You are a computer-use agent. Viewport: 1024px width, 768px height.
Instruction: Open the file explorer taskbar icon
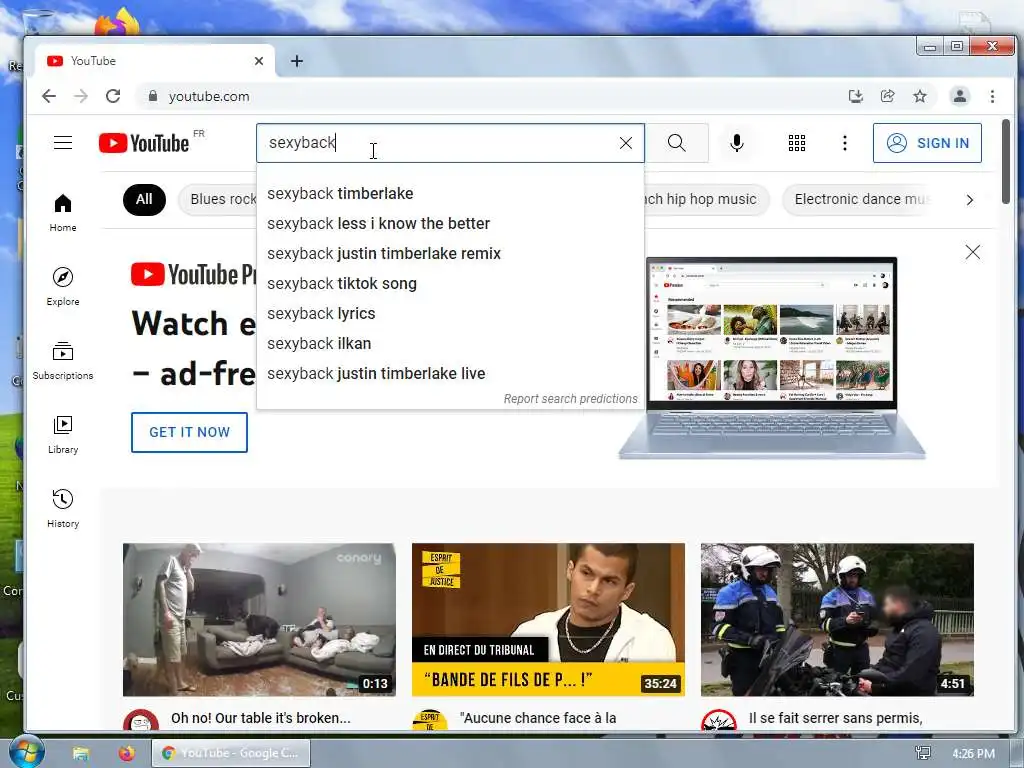pos(81,753)
